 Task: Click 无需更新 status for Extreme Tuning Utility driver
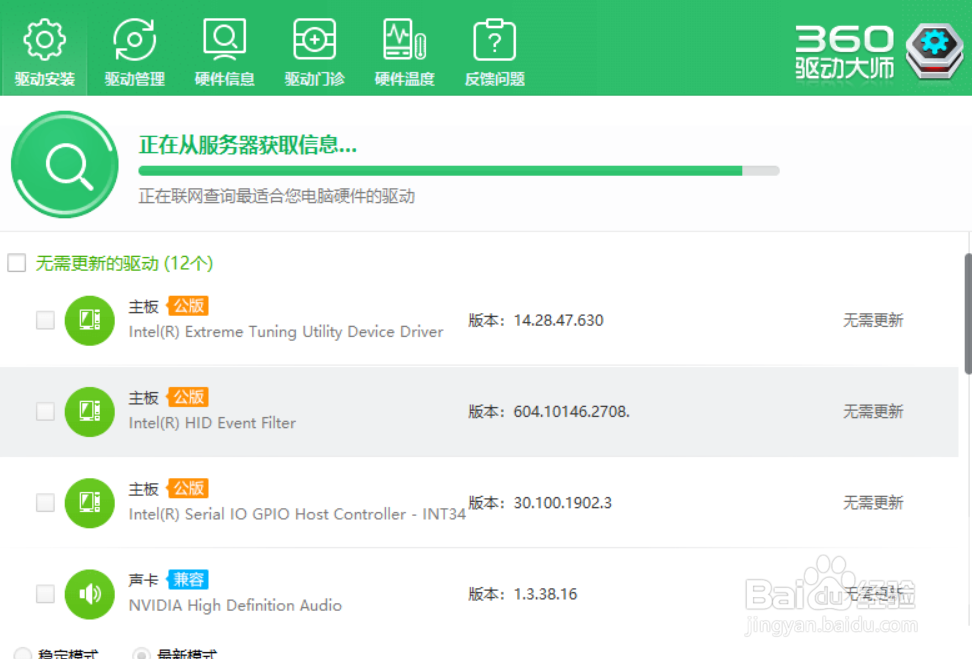pyautogui.click(x=873, y=321)
